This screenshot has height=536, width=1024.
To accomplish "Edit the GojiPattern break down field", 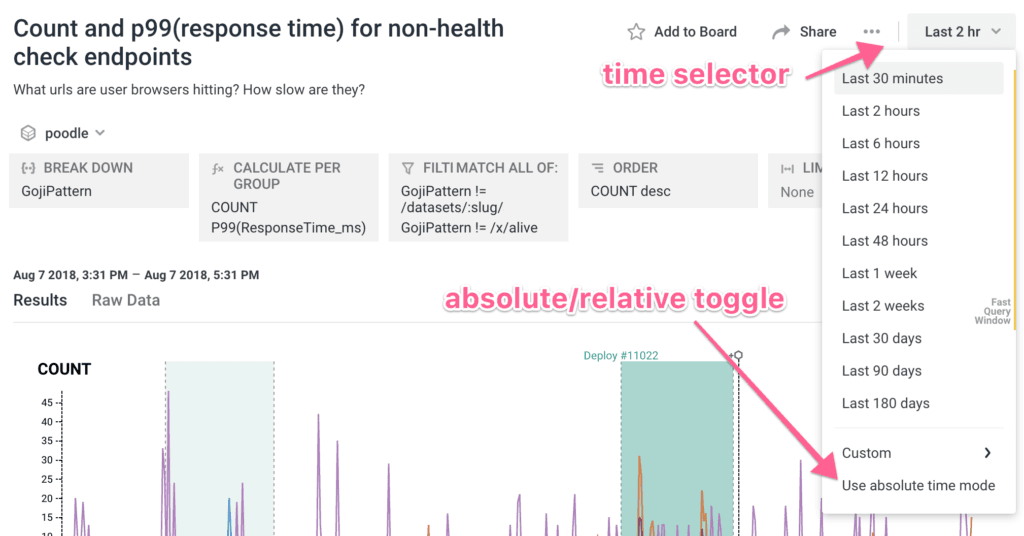I will pyautogui.click(x=56, y=191).
